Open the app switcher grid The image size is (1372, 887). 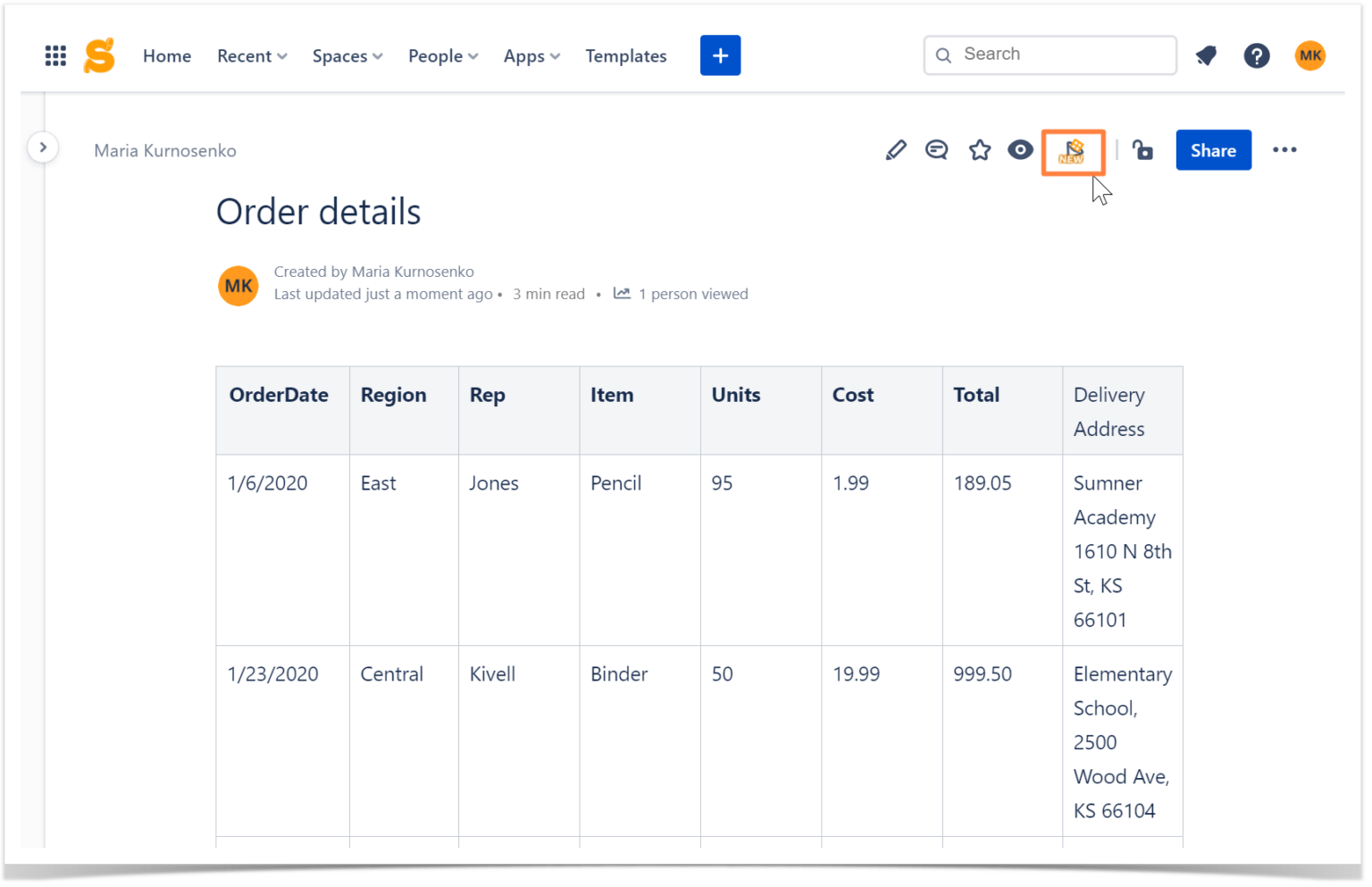coord(55,55)
